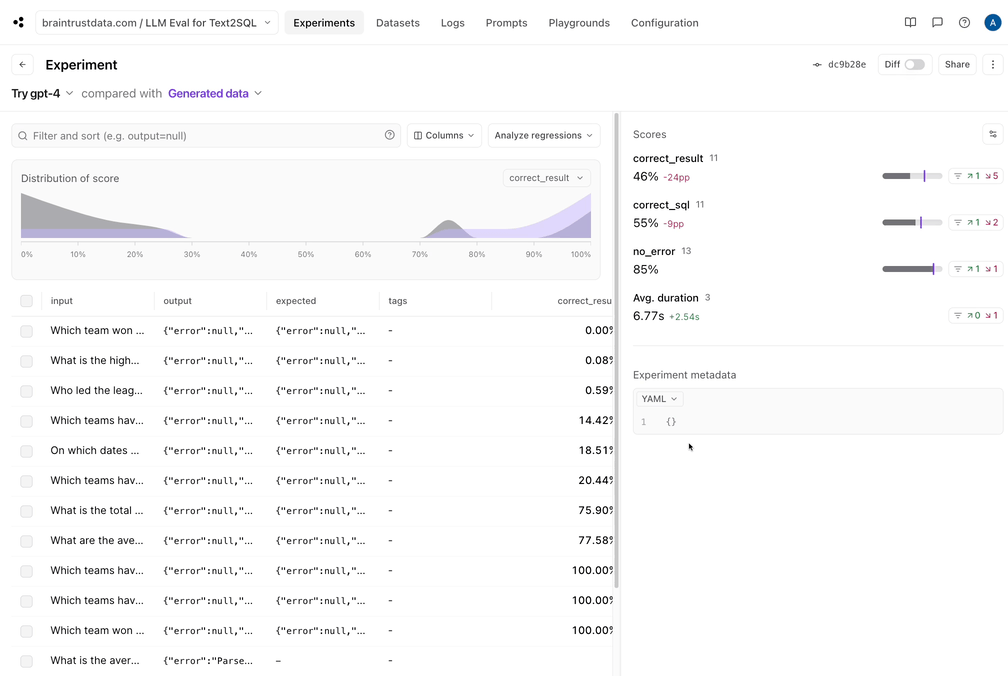Switch to the Datasets tab
This screenshot has height=676, width=1008.
pyautogui.click(x=397, y=22)
